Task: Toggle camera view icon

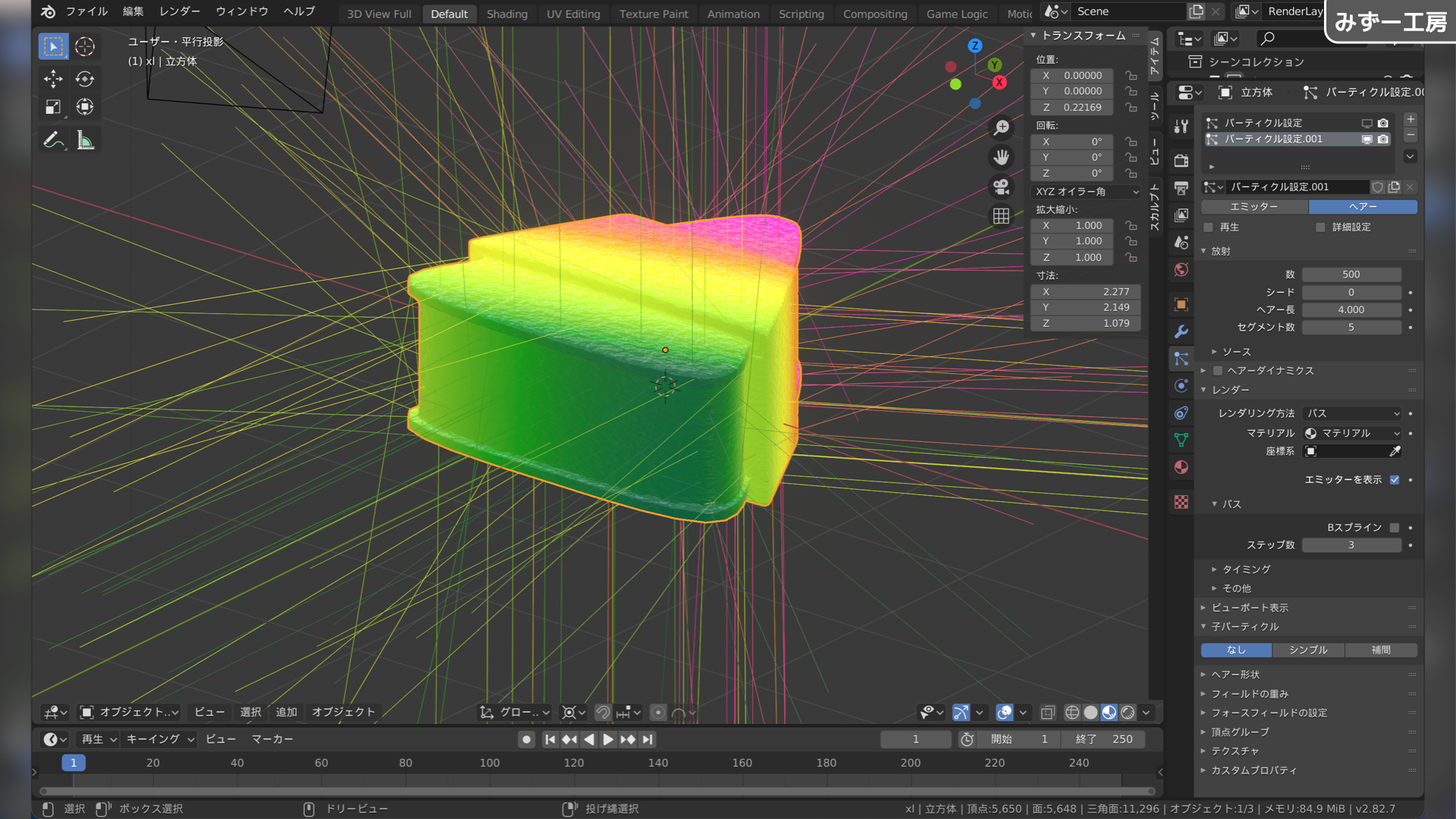Action: point(1001,187)
